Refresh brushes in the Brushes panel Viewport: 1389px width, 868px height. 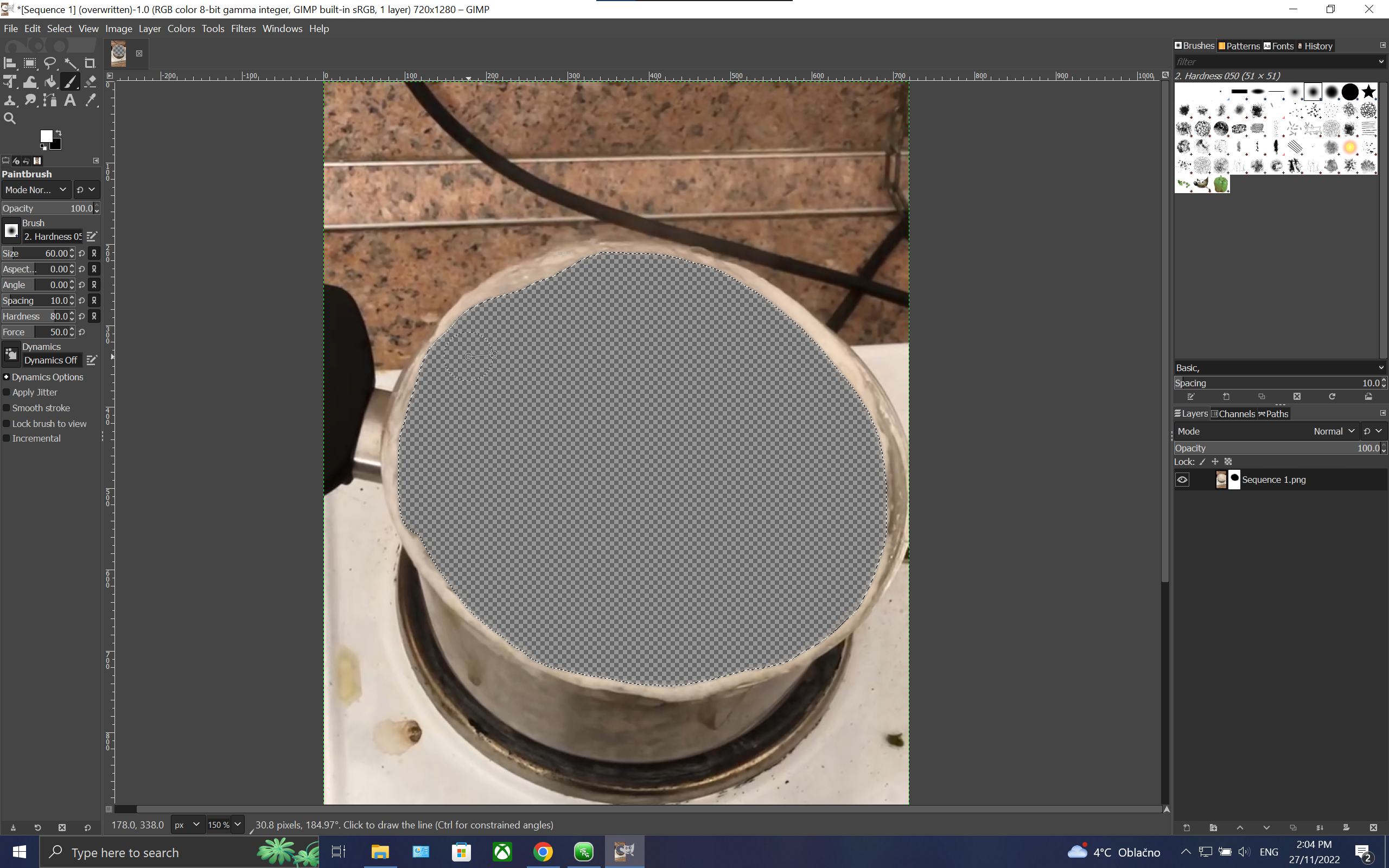tap(1331, 397)
